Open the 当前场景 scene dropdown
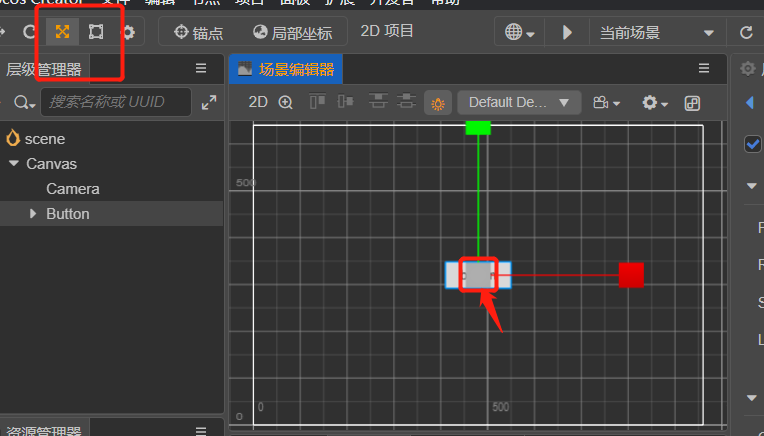Screen dimensions: 764x436 point(656,33)
